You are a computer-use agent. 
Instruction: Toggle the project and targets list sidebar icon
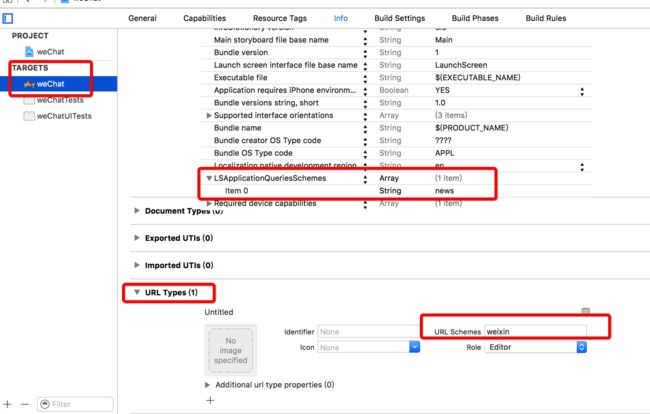point(7,18)
